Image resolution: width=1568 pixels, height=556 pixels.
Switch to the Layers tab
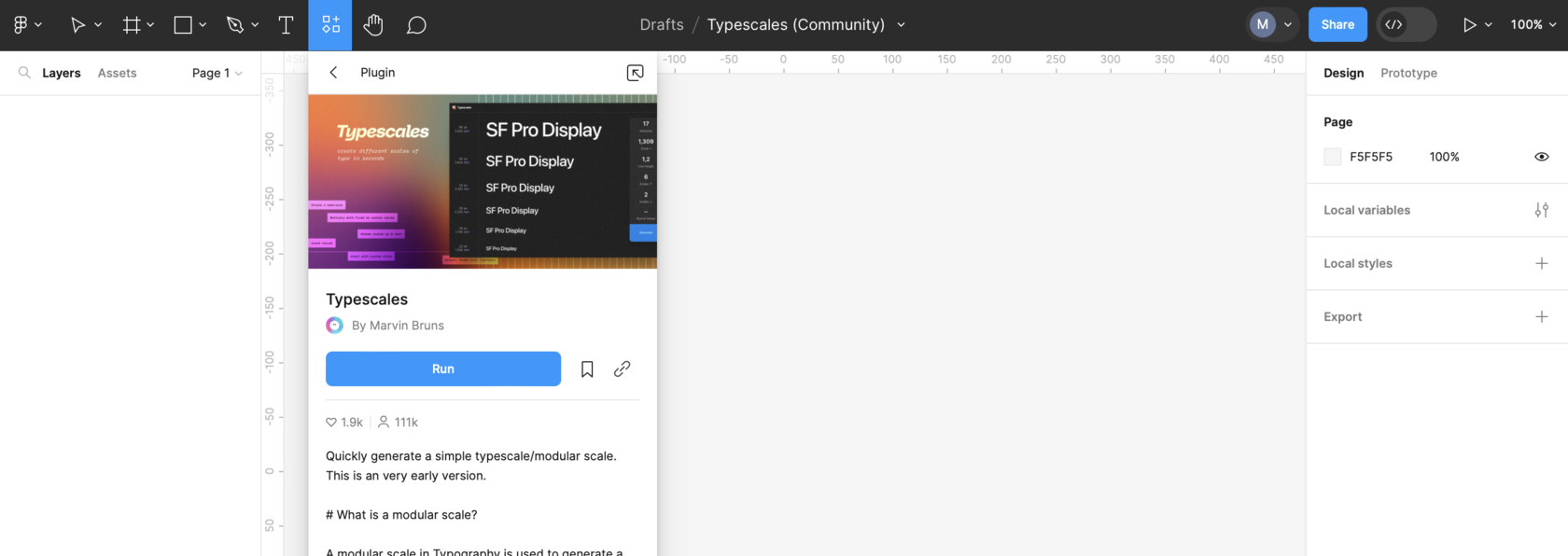coord(62,73)
